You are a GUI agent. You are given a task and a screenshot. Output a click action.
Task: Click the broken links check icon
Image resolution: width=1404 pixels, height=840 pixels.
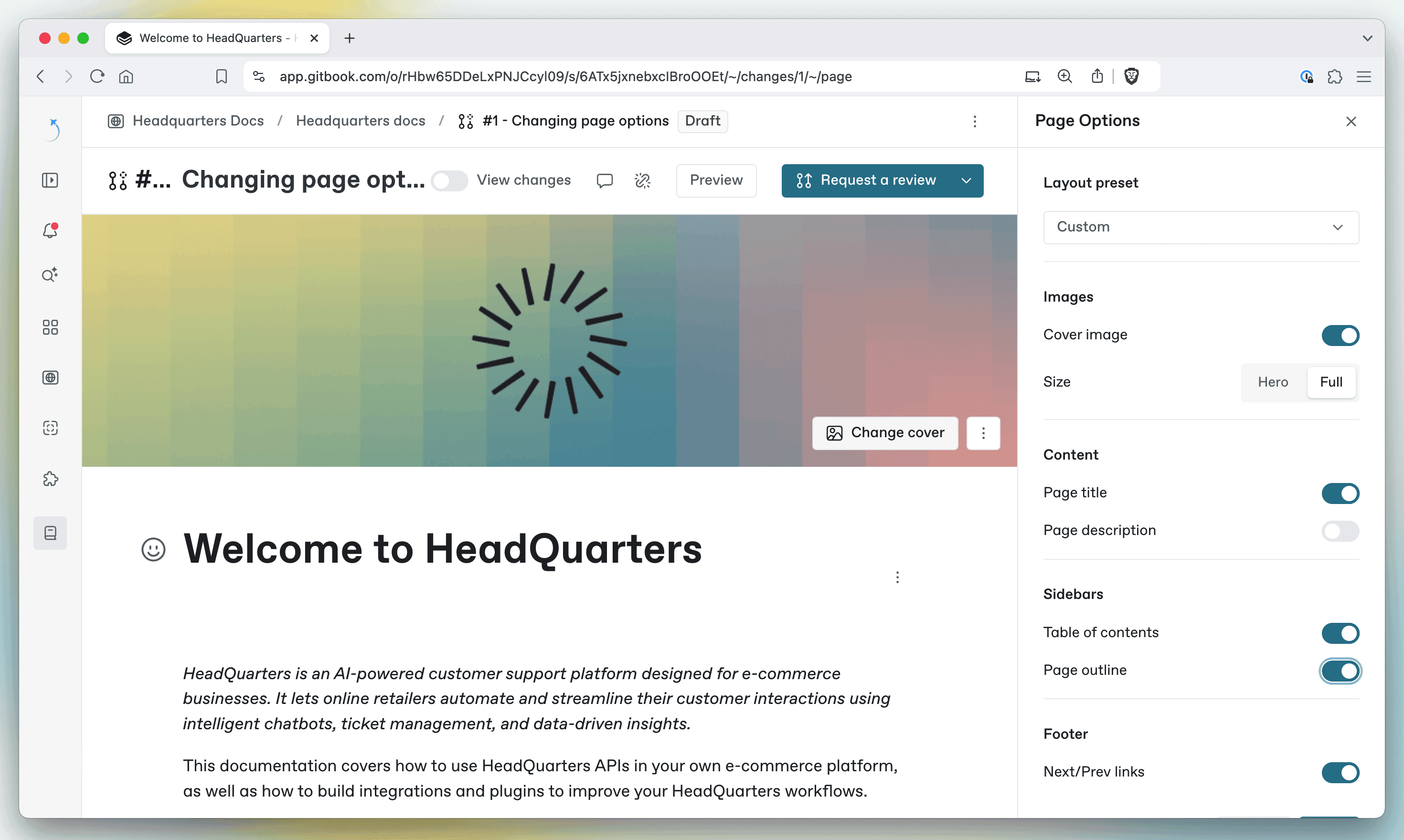pos(642,180)
